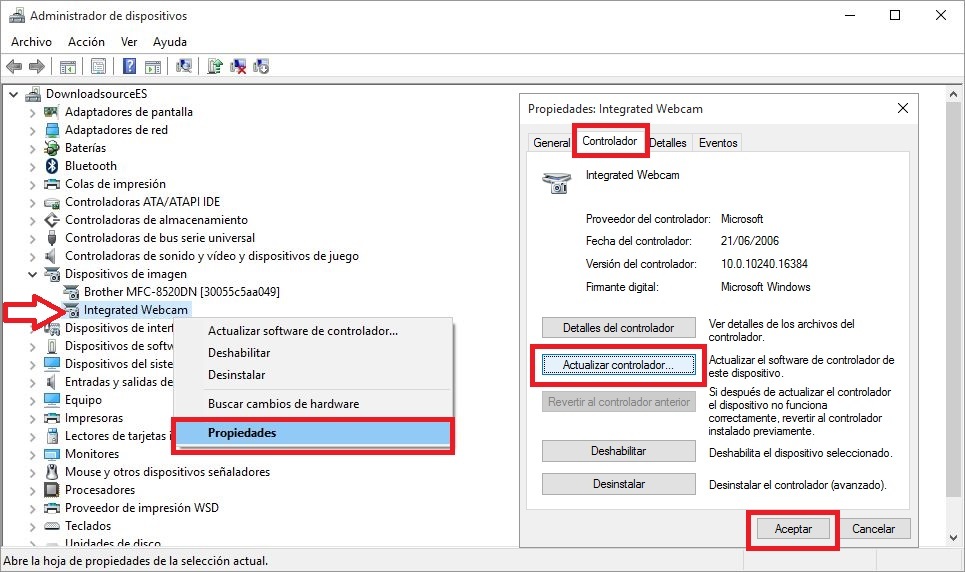Click the Controladoras de almacenamiento icon
965x572 pixels.
52,220
